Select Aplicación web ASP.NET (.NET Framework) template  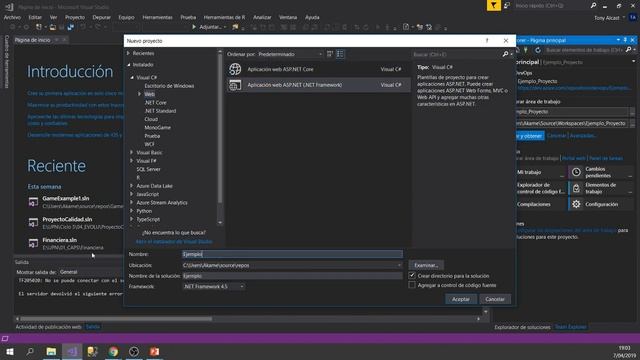[x=319, y=85]
